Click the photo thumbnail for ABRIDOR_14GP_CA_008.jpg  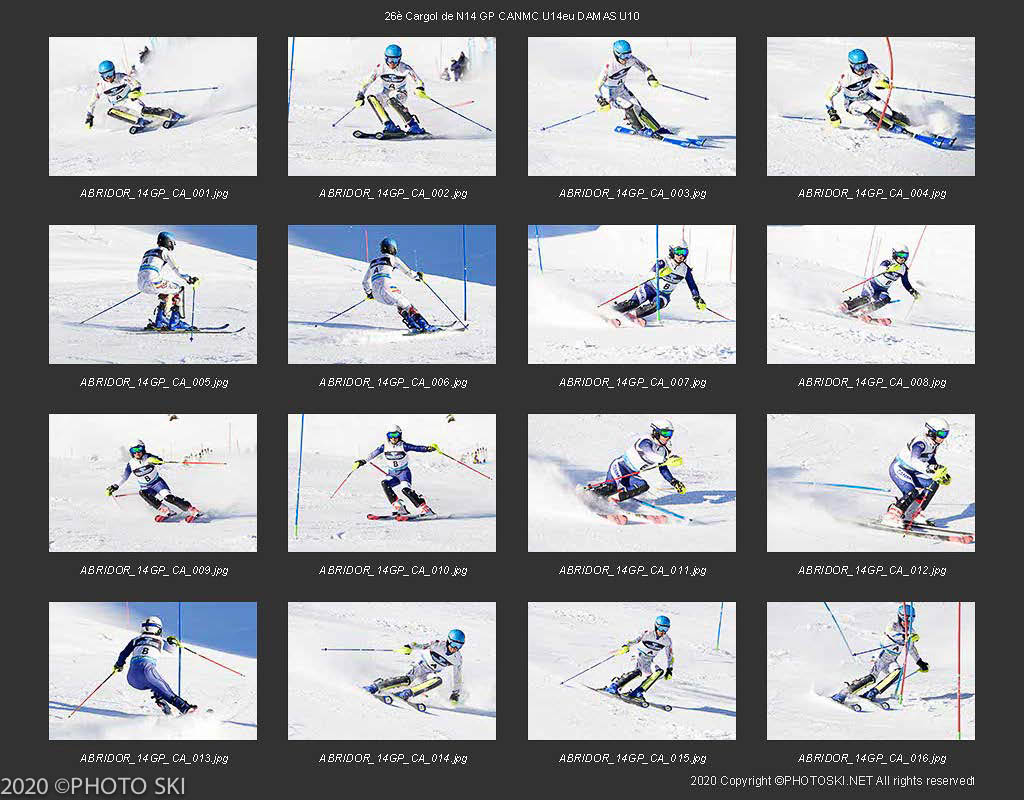pyautogui.click(x=871, y=294)
